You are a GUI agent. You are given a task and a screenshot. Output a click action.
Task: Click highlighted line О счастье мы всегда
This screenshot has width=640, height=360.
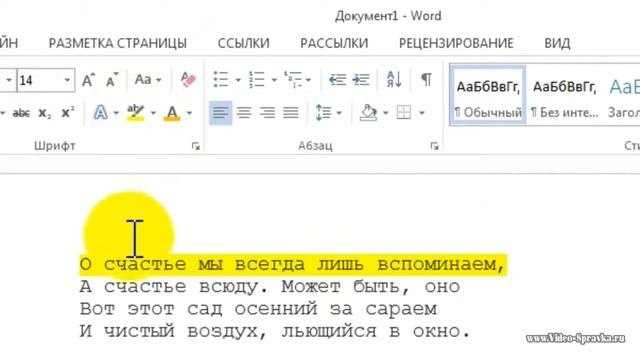[x=293, y=264]
